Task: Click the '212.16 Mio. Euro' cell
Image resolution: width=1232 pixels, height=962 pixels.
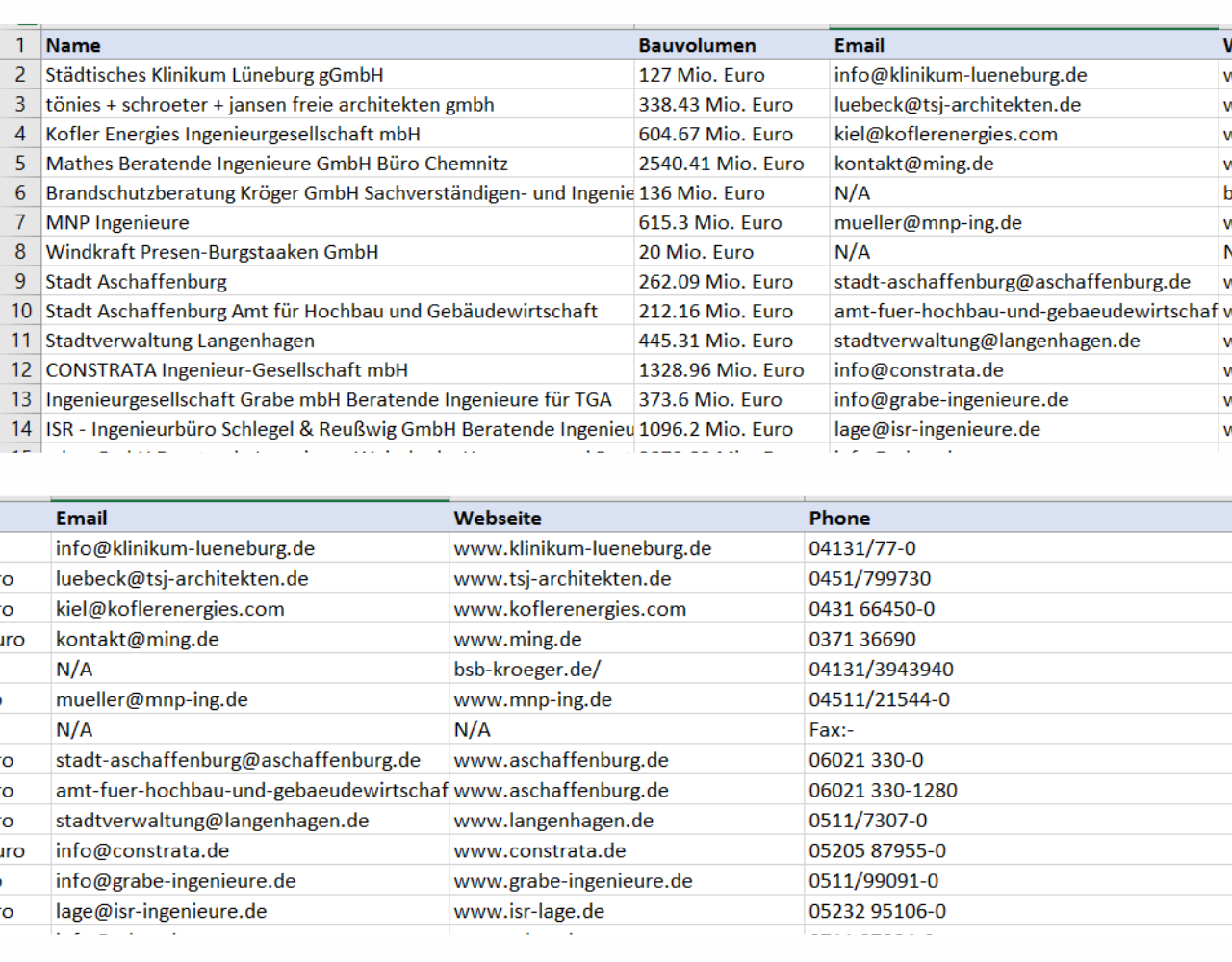Action: coord(732,311)
